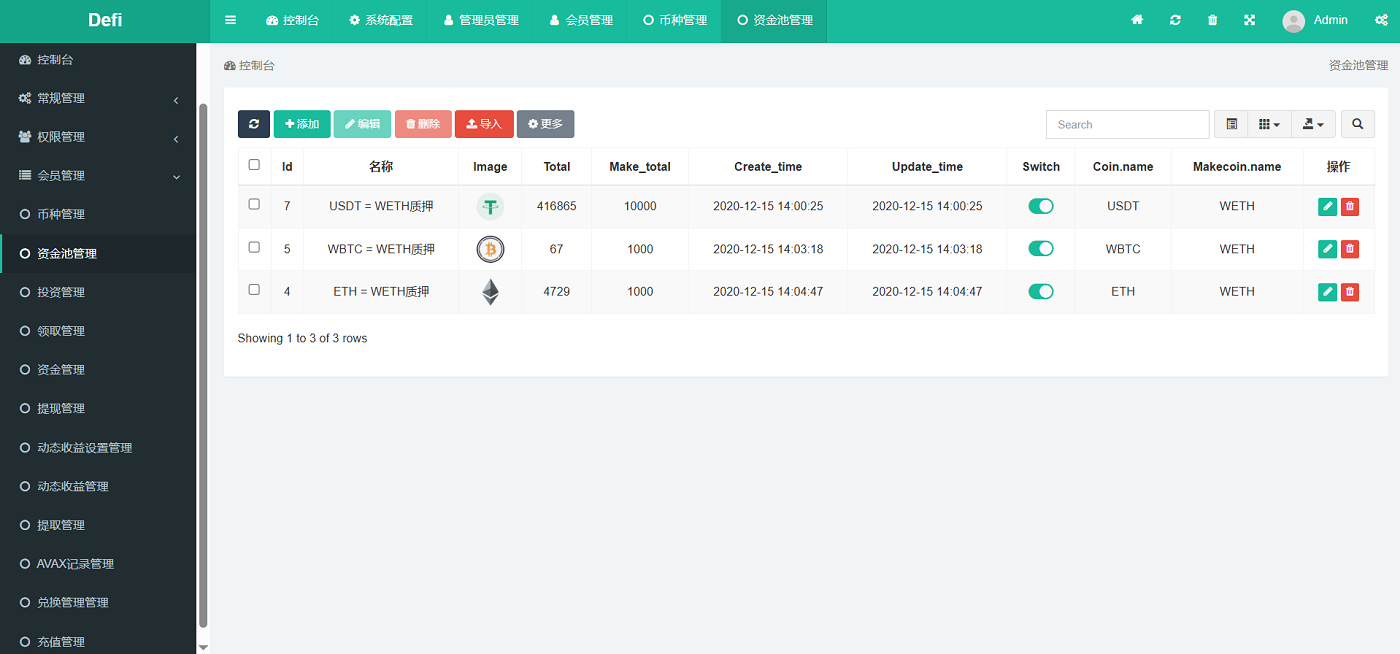The height and width of the screenshot is (654, 1400).
Task: Check the checkbox for USDT row
Action: coord(254,204)
